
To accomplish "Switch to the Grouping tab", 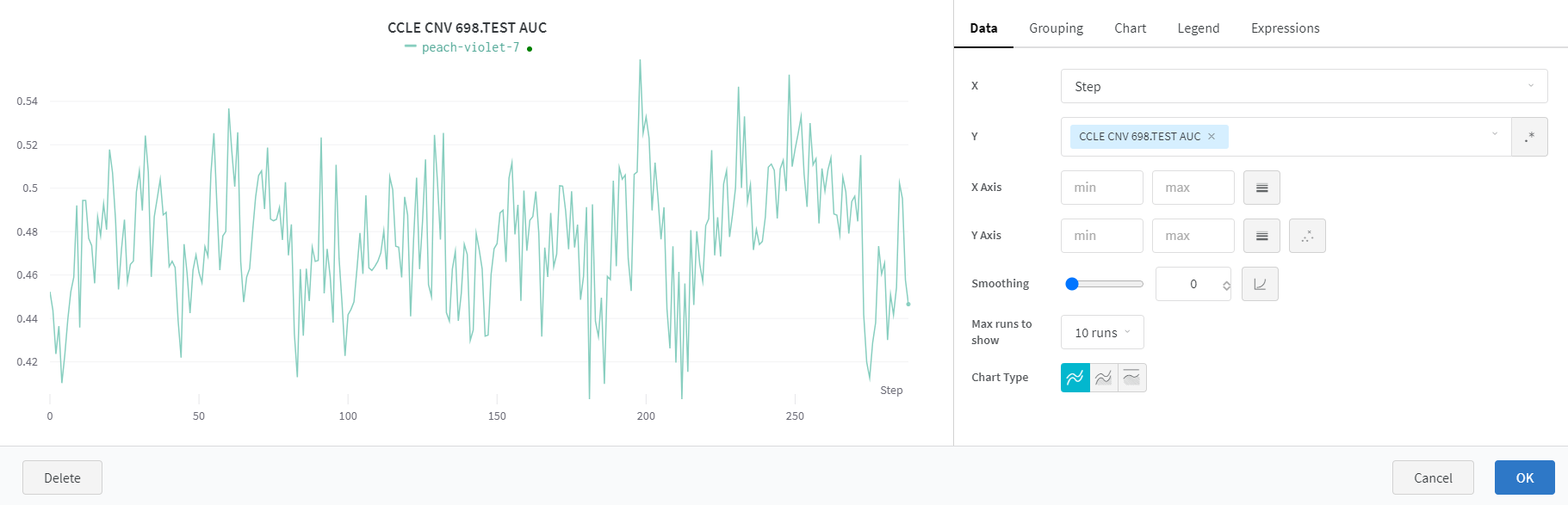I will tap(1056, 28).
